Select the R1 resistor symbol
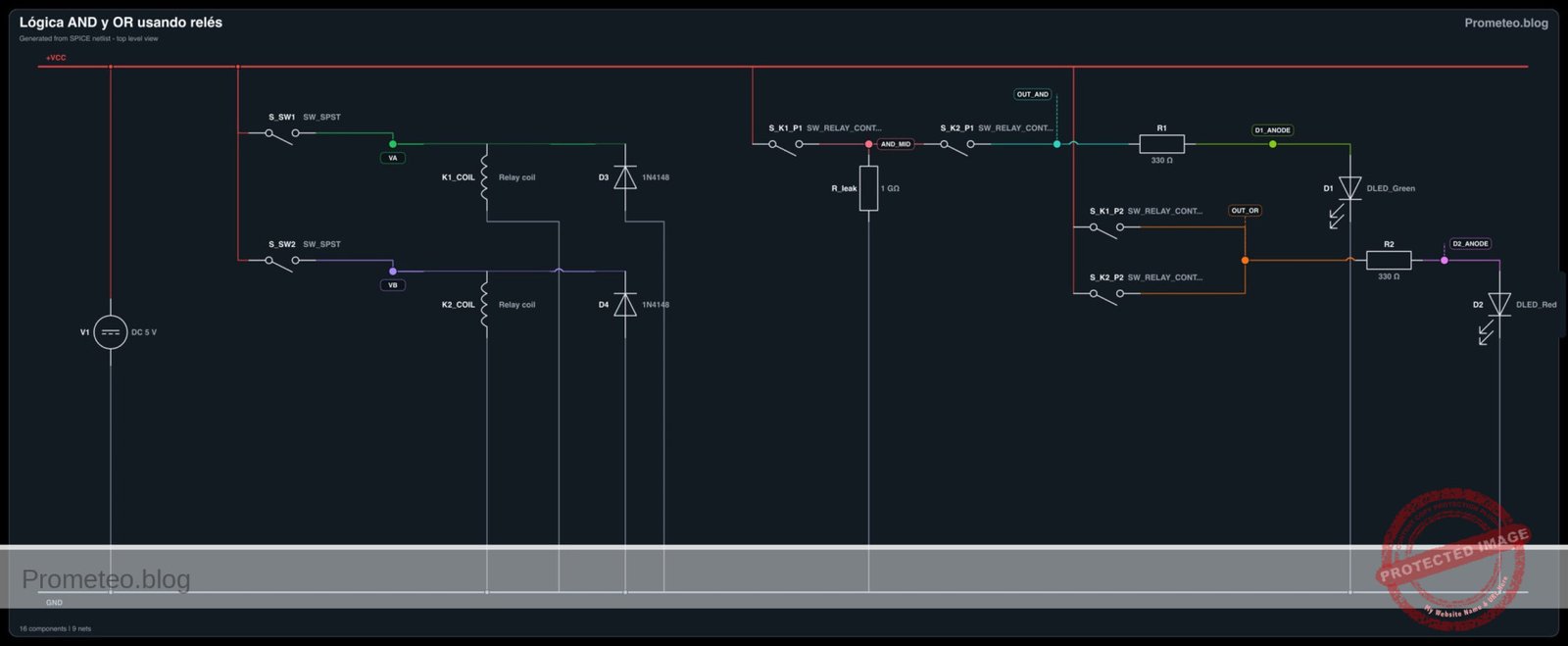Screen dimensions: 1568x646 (1161, 144)
